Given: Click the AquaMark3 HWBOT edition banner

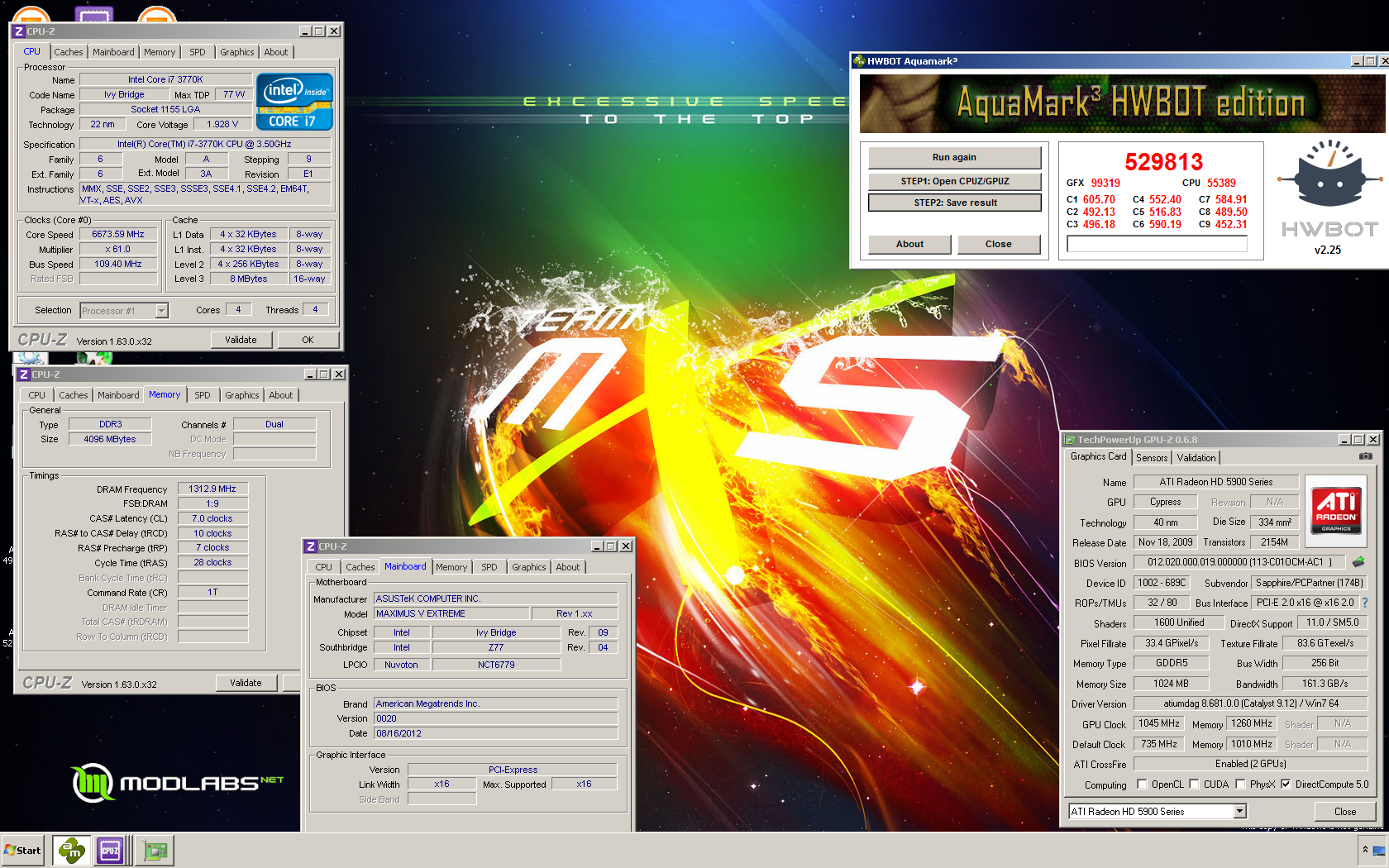Looking at the screenshot, I should pyautogui.click(x=1124, y=103).
